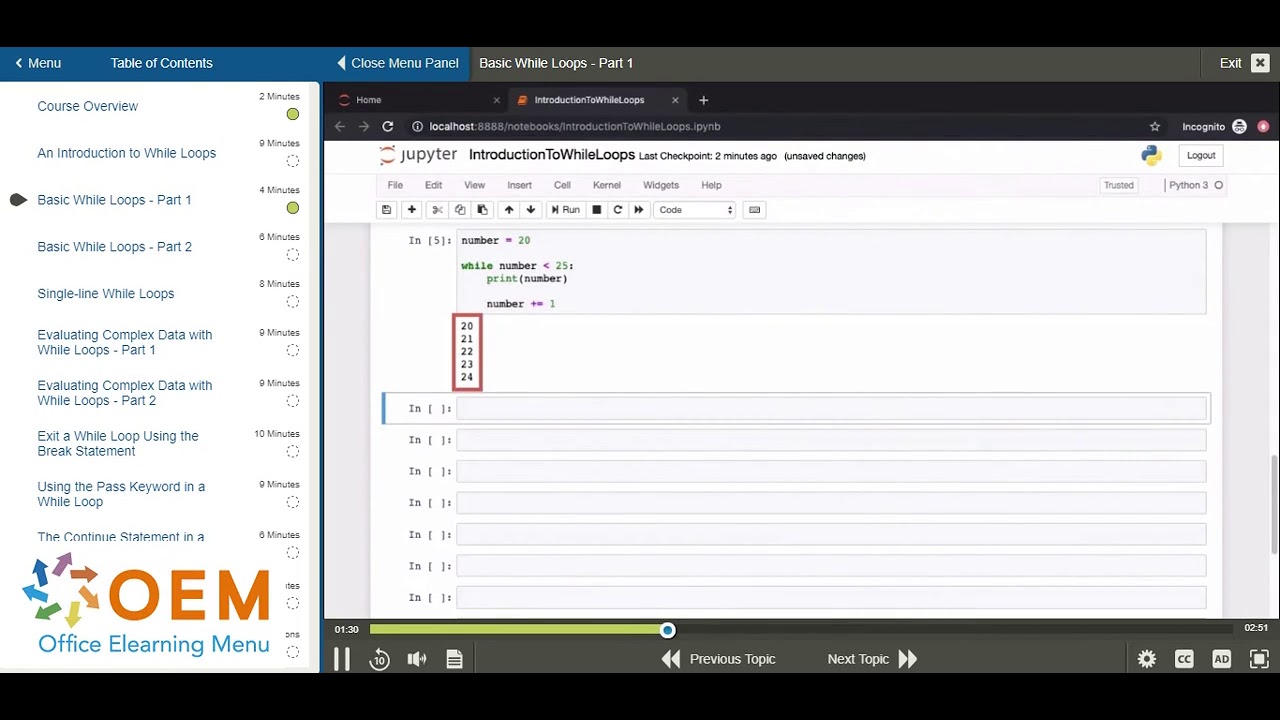Open the volume control speaker icon
1280x720 pixels.
[x=417, y=659]
